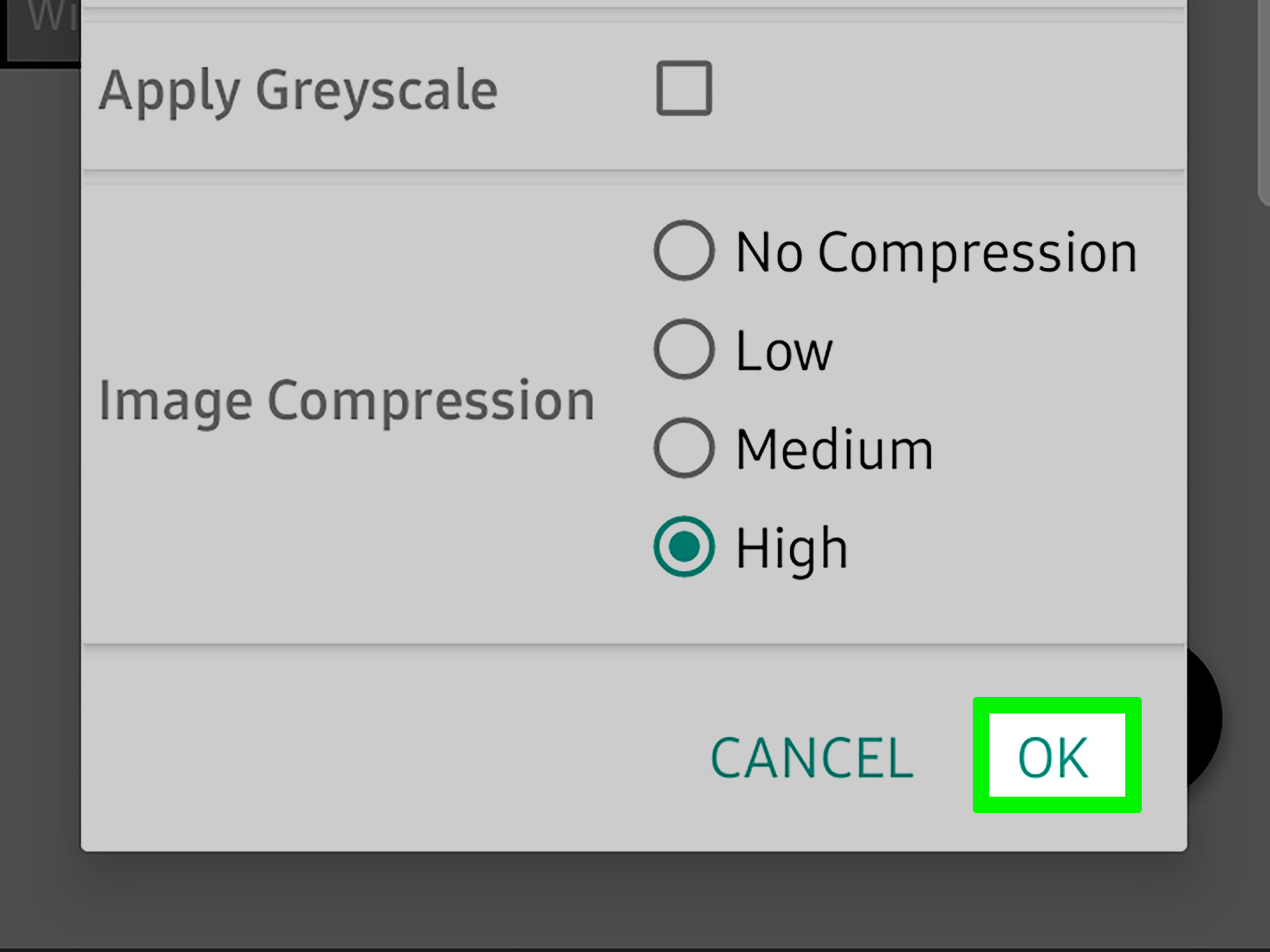
Task: Select the No Compression radio circle
Action: click(684, 250)
